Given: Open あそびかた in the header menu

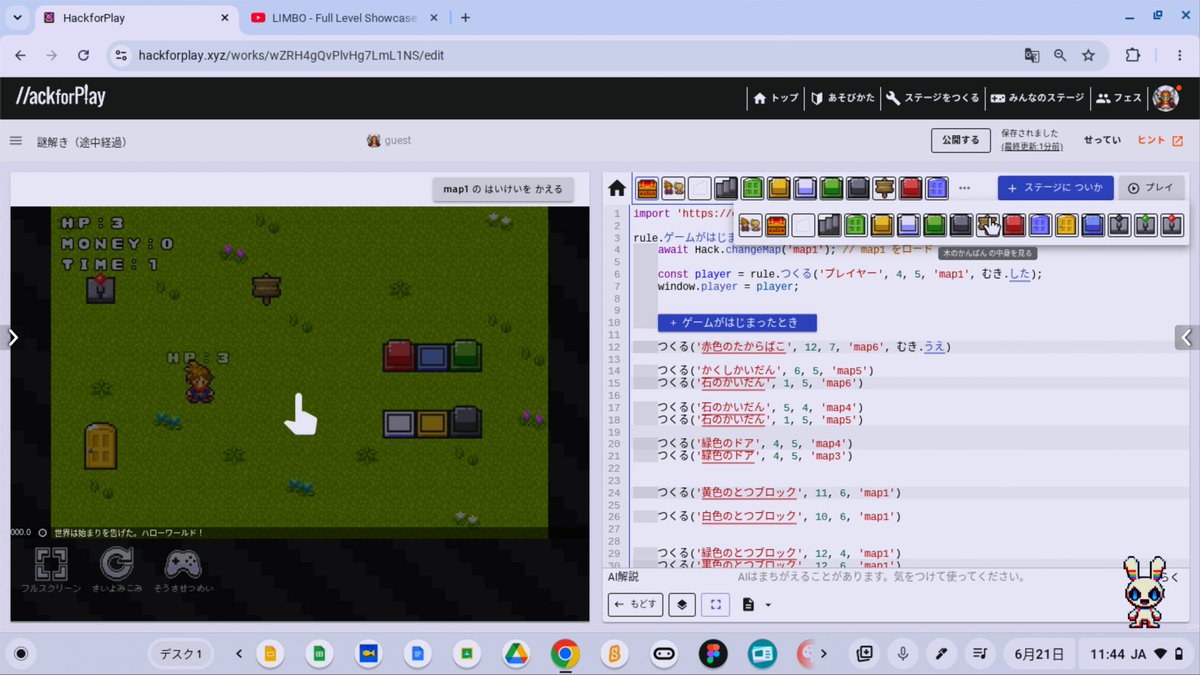Looking at the screenshot, I should 843,98.
